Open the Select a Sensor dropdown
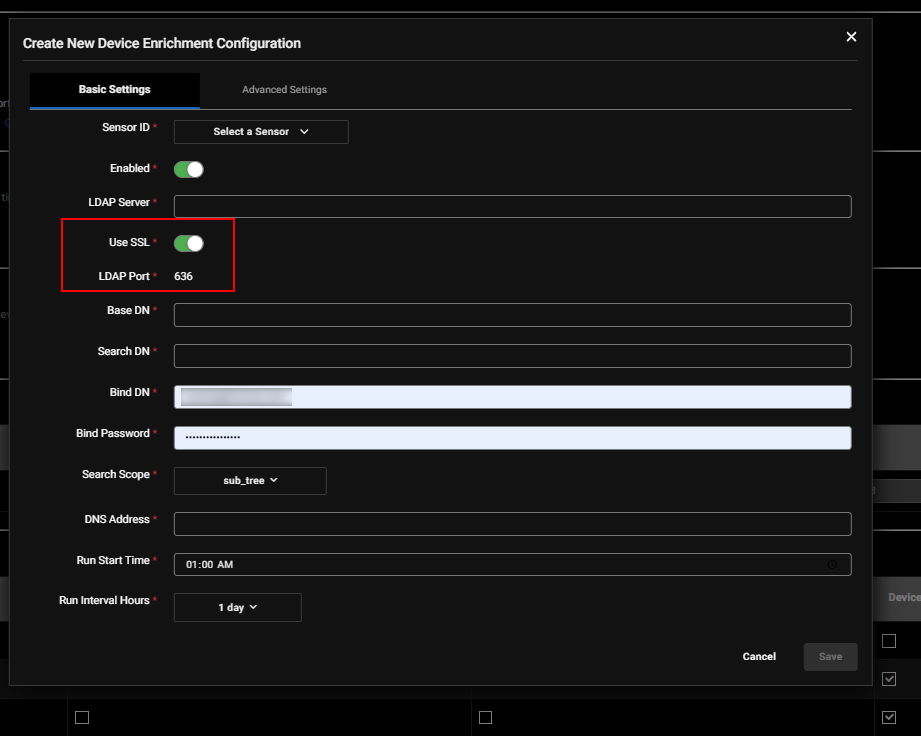The height and width of the screenshot is (736, 921). click(x=261, y=132)
